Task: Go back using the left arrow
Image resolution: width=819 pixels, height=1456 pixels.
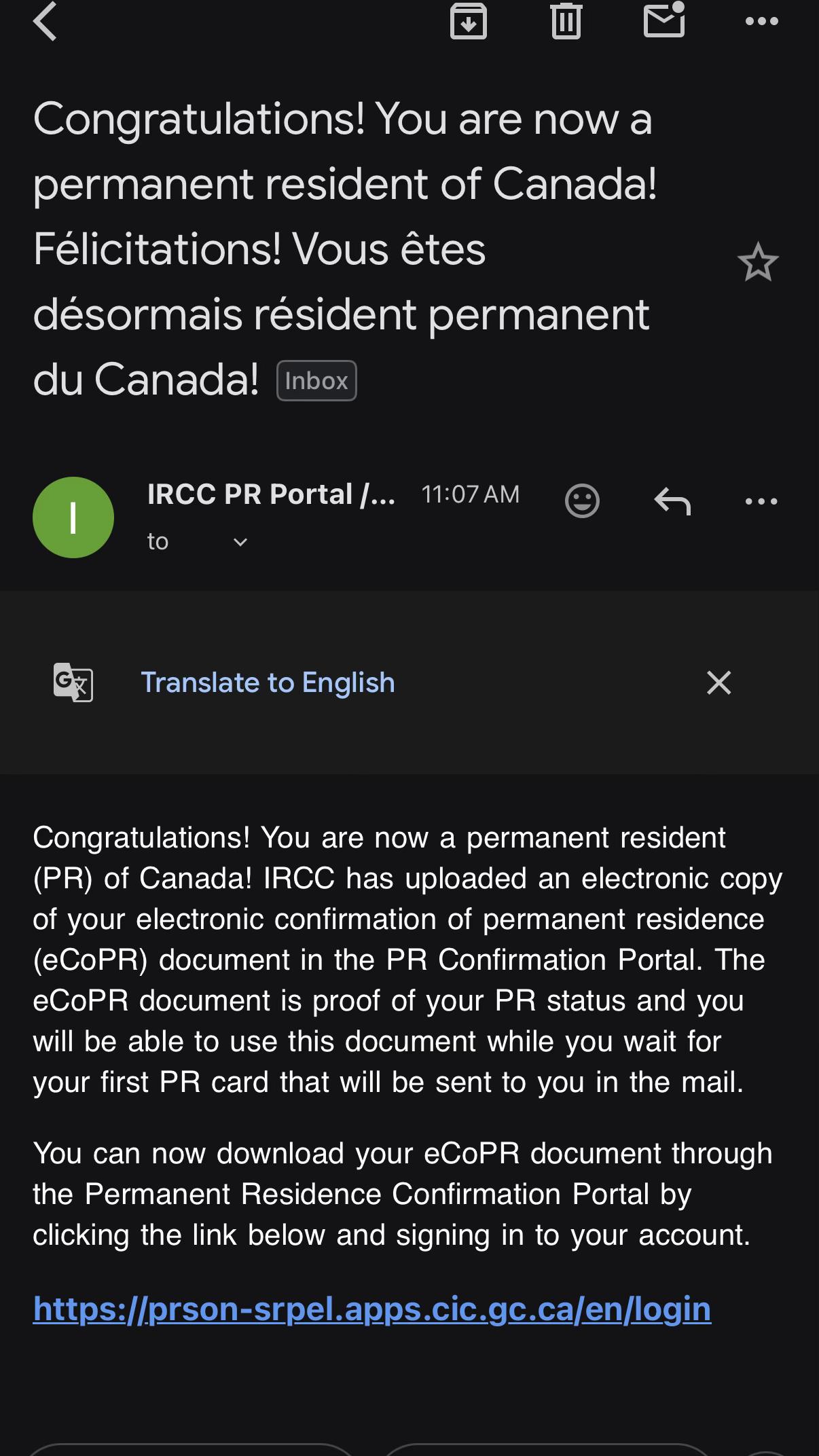Action: [x=45, y=21]
